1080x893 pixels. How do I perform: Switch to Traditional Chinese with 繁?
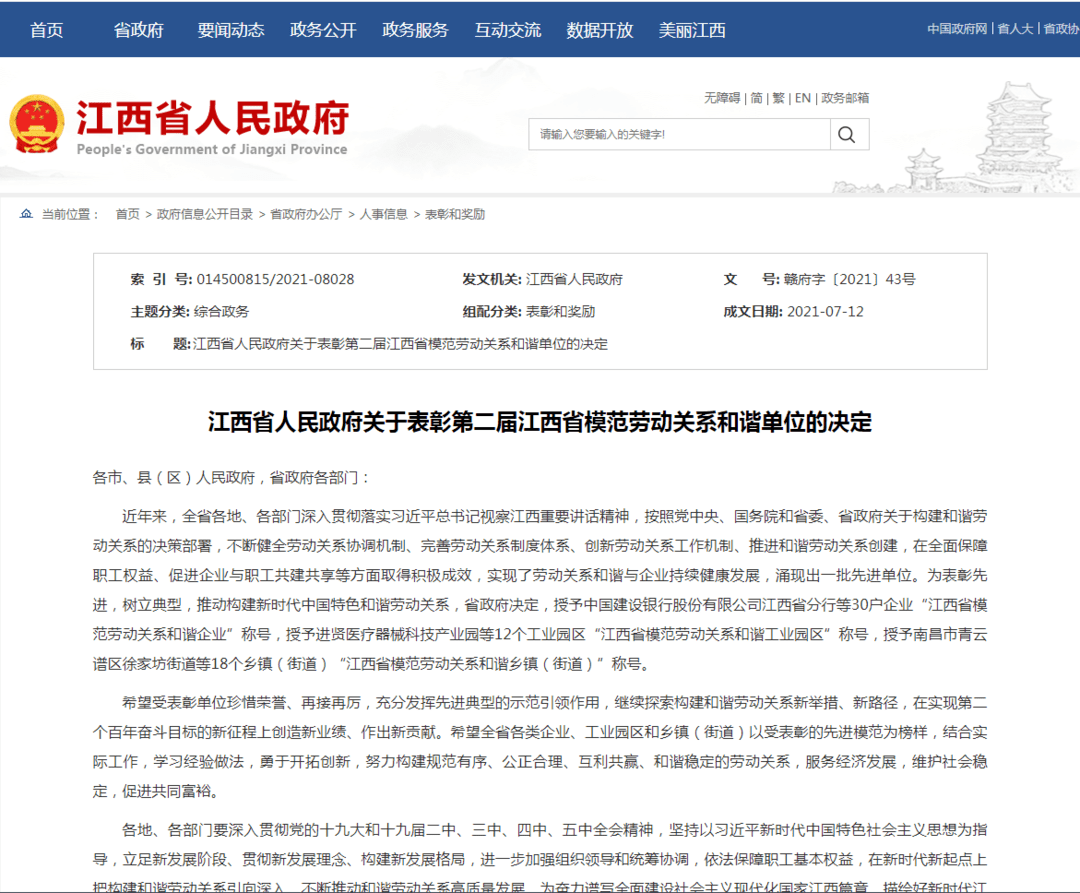pyautogui.click(x=778, y=98)
